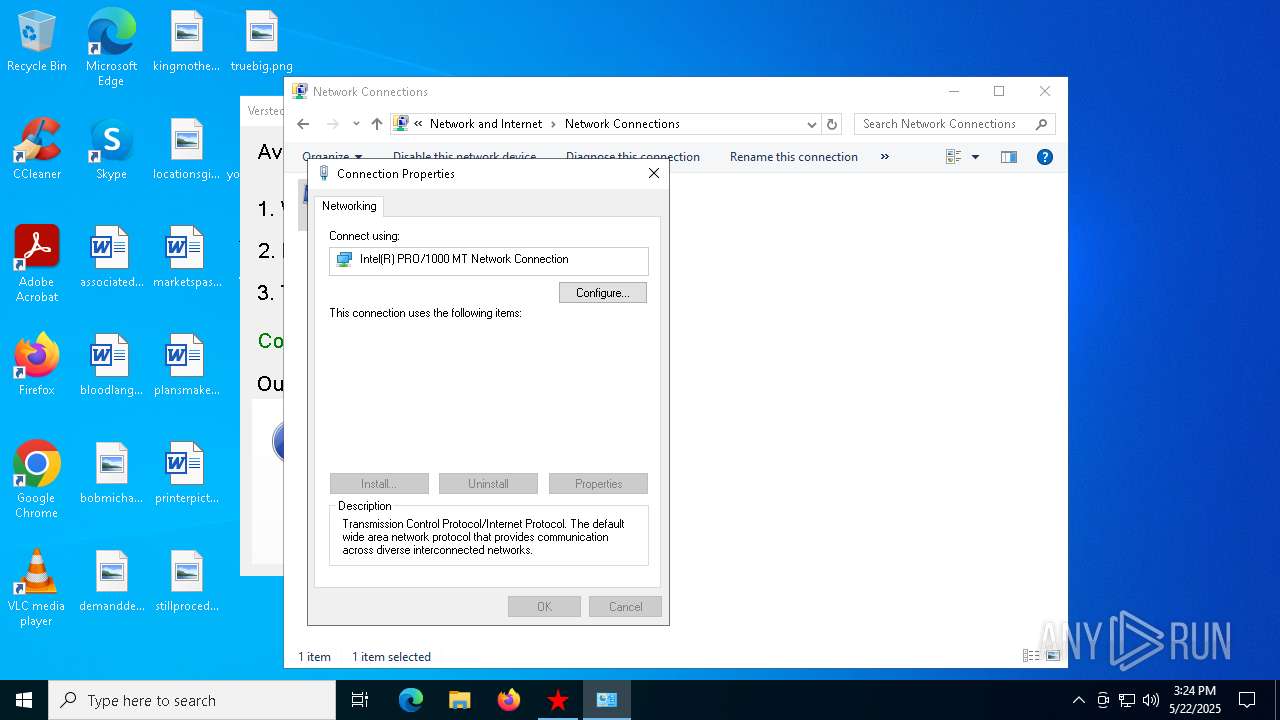Select the bobmicha... image file
The width and height of the screenshot is (1280, 720).
pos(111,474)
